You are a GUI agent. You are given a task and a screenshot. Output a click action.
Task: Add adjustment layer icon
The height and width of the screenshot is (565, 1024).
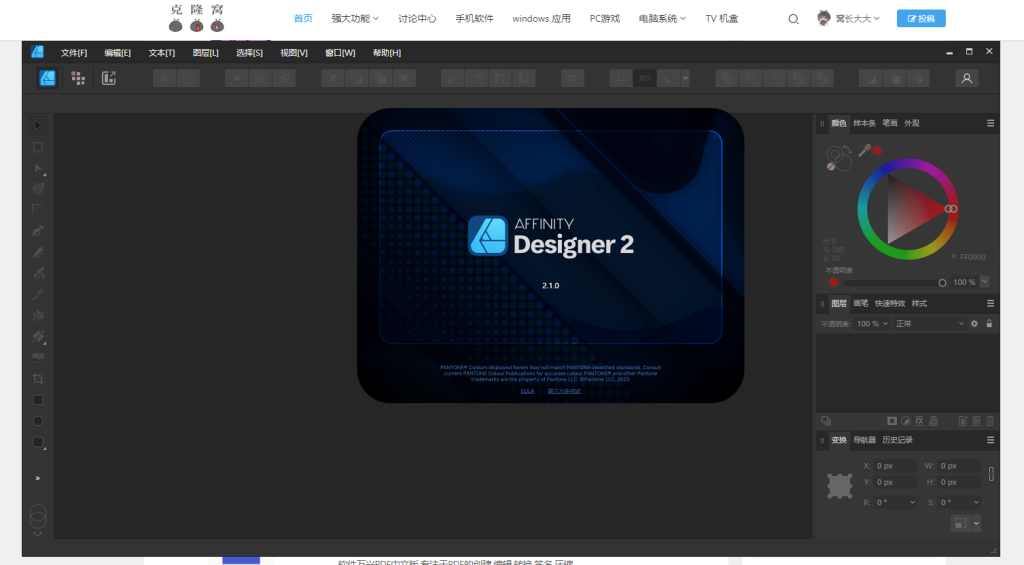[906, 421]
